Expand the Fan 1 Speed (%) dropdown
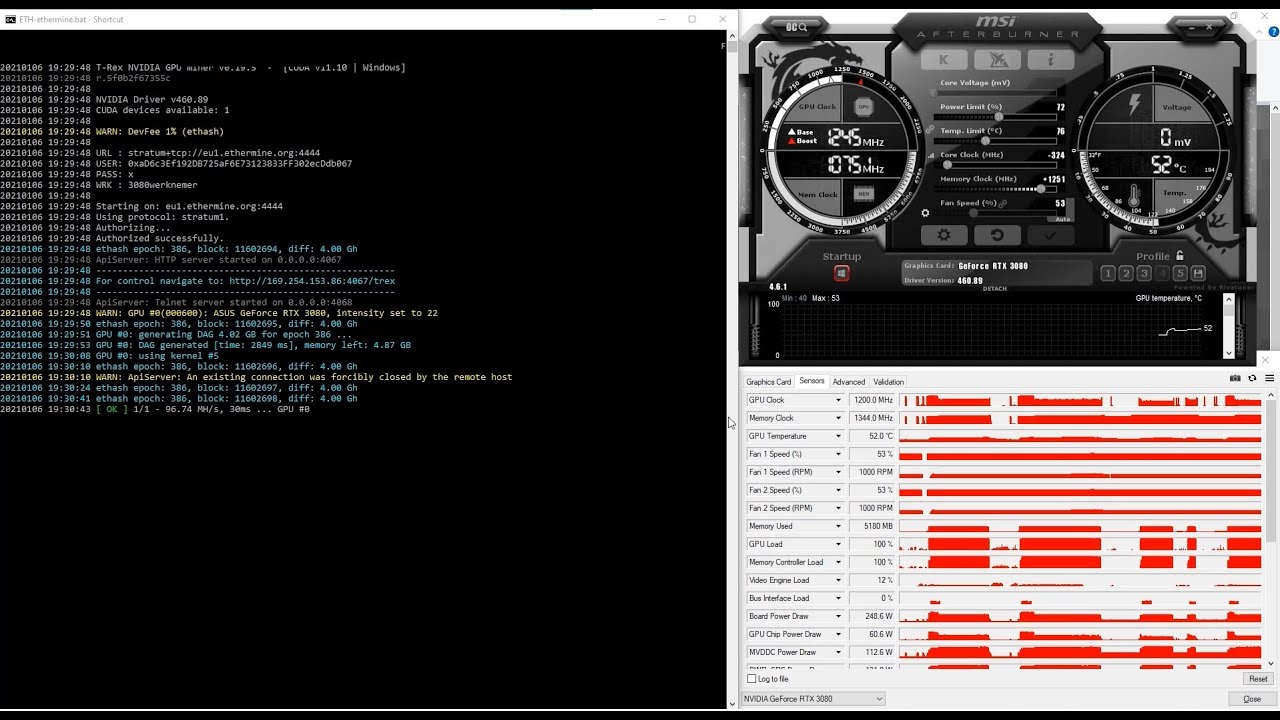This screenshot has height=720, width=1280. [839, 454]
